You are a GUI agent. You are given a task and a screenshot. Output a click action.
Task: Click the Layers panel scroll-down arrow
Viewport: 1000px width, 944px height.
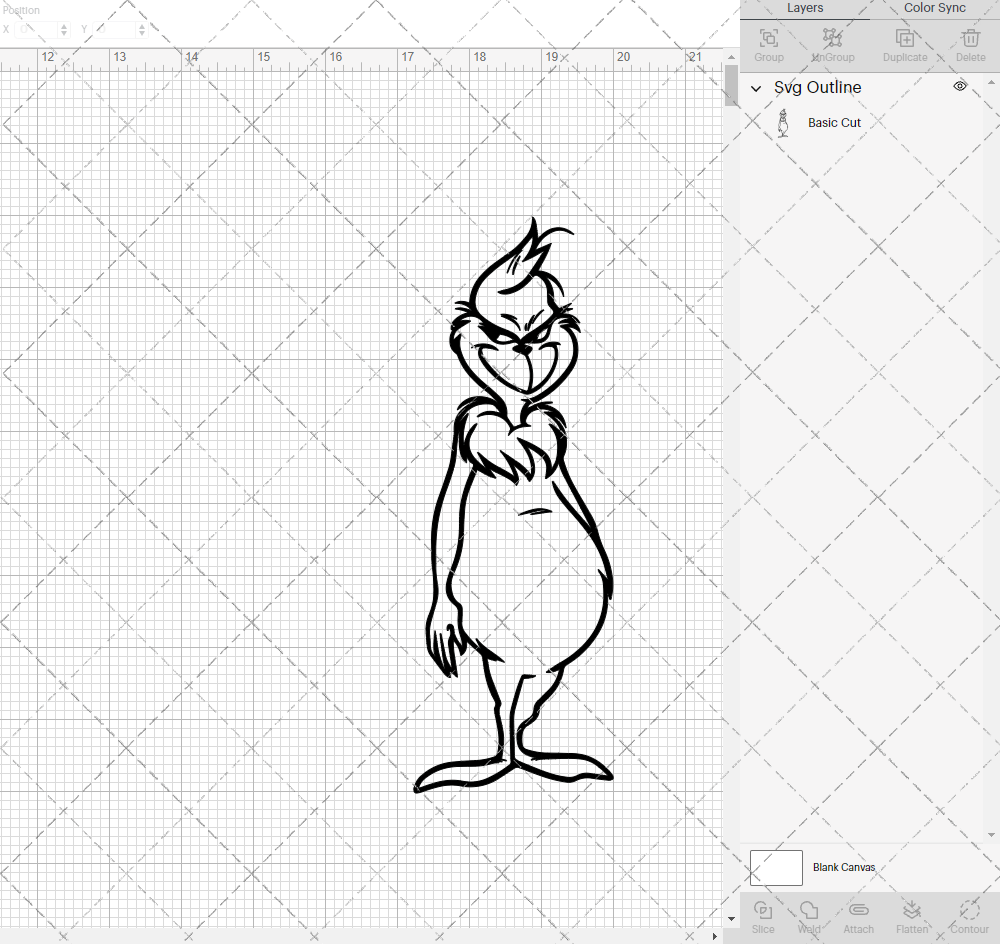(991, 834)
